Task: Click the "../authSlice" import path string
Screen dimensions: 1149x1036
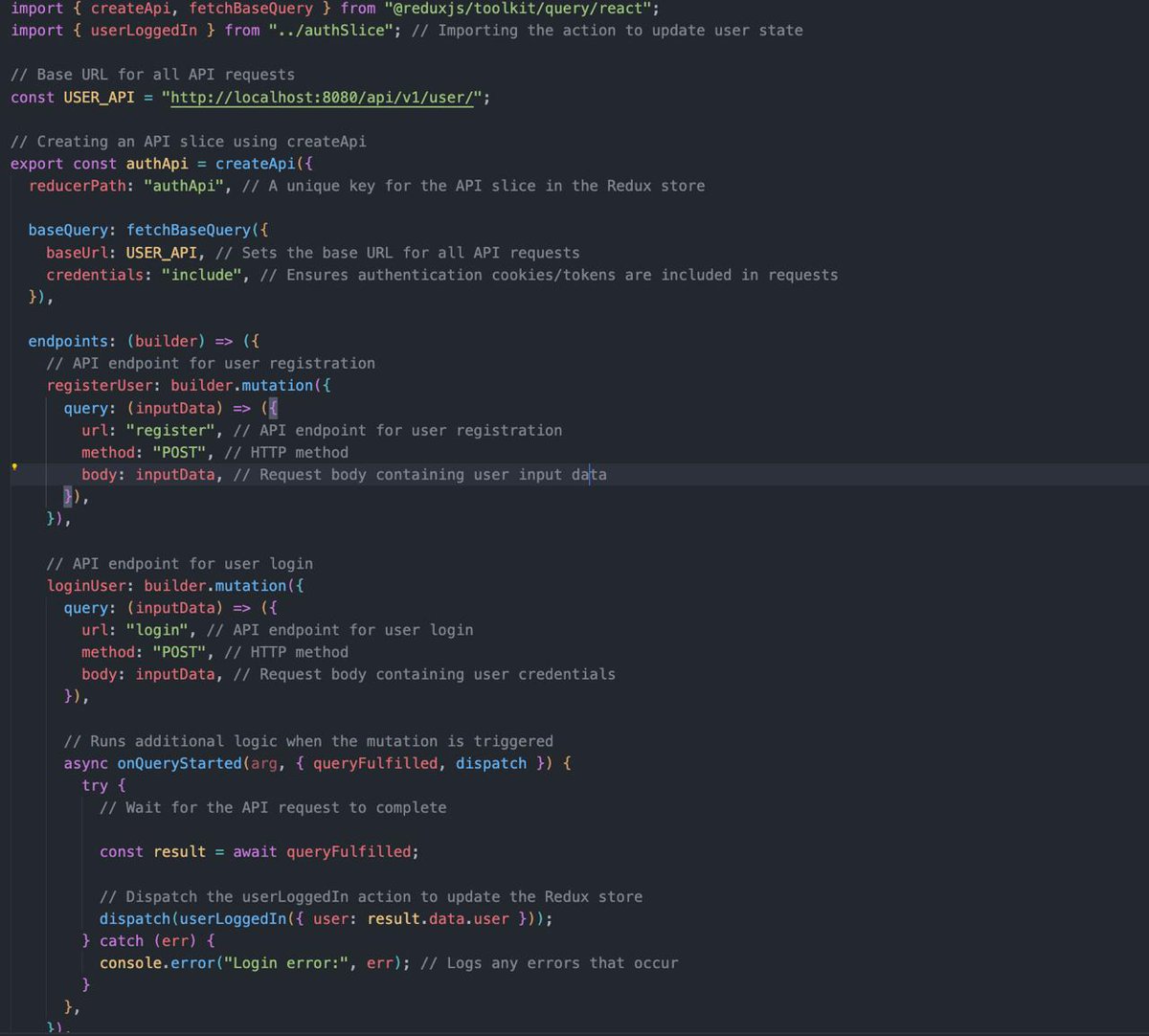Action: tap(331, 31)
